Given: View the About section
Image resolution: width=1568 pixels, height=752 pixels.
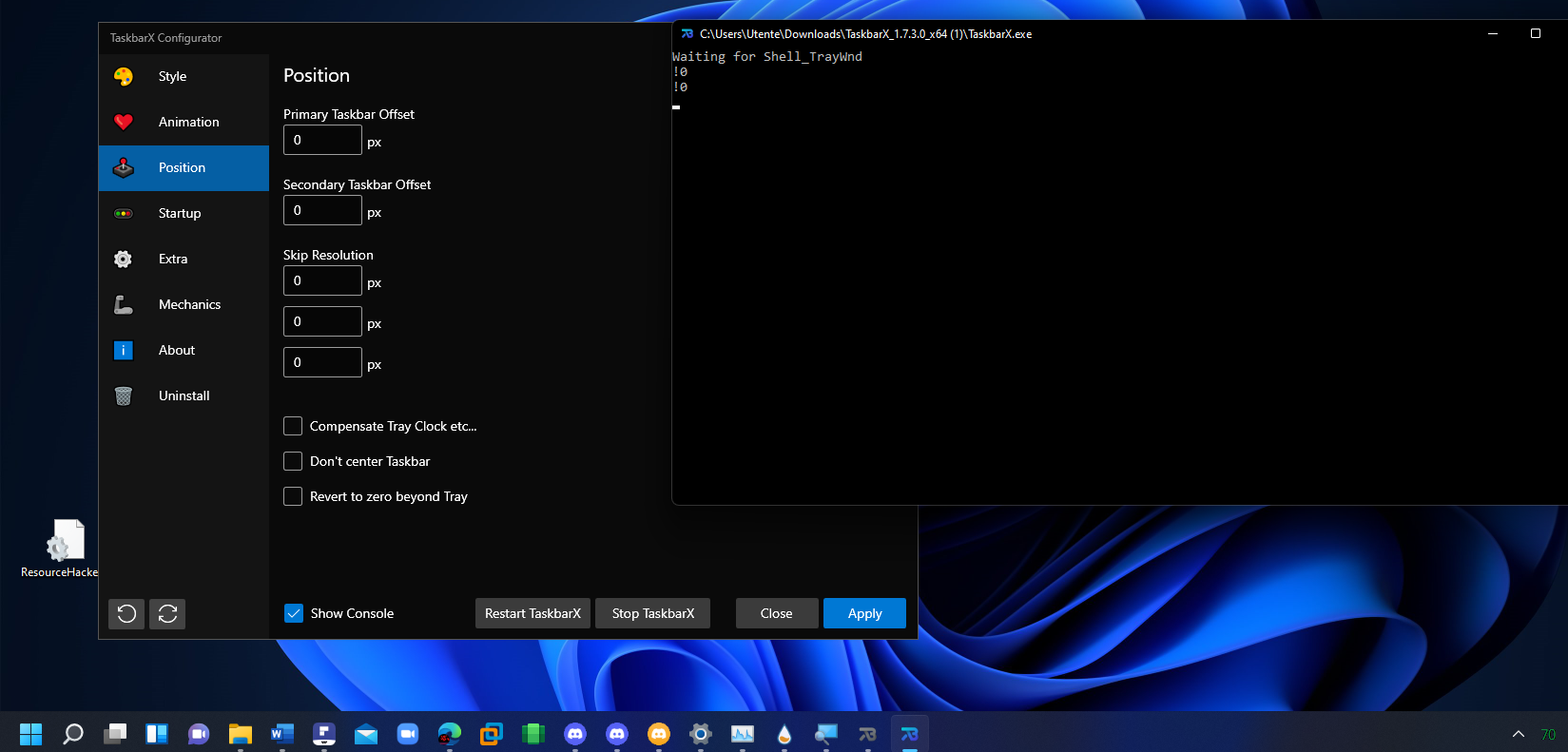Looking at the screenshot, I should click(x=177, y=350).
